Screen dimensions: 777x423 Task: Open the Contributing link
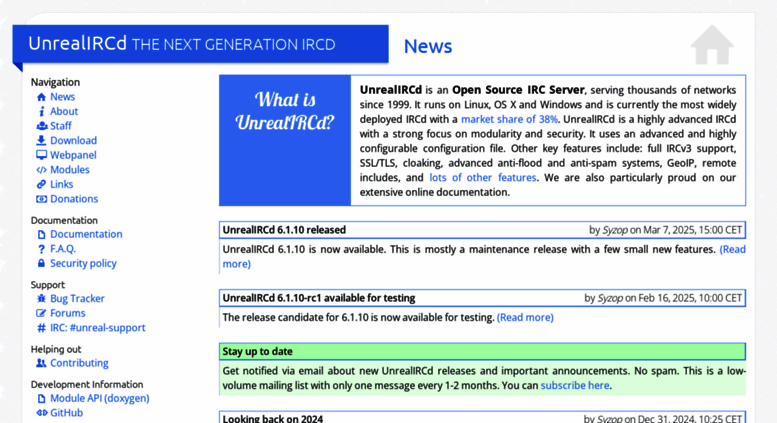pos(79,363)
